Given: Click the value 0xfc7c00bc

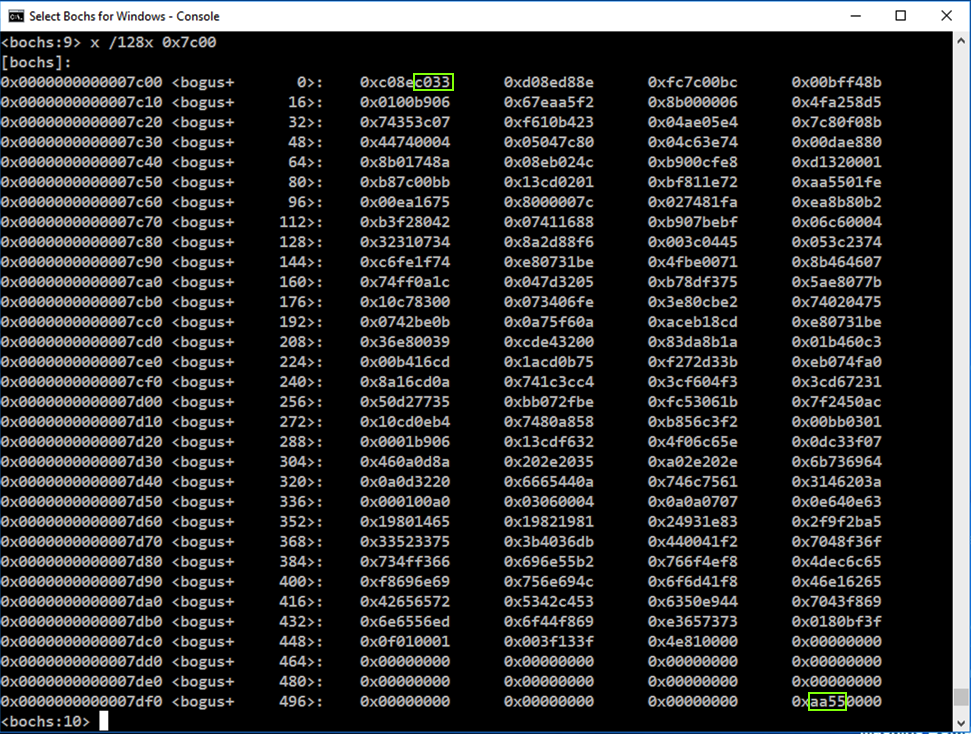Looking at the screenshot, I should click(692, 82).
